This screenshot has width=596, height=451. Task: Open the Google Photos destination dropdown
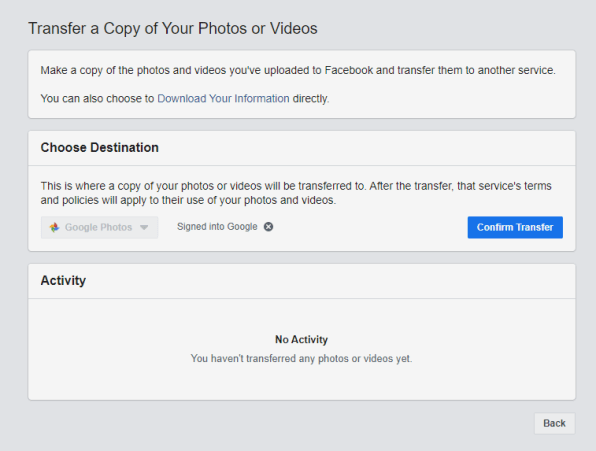[99, 227]
